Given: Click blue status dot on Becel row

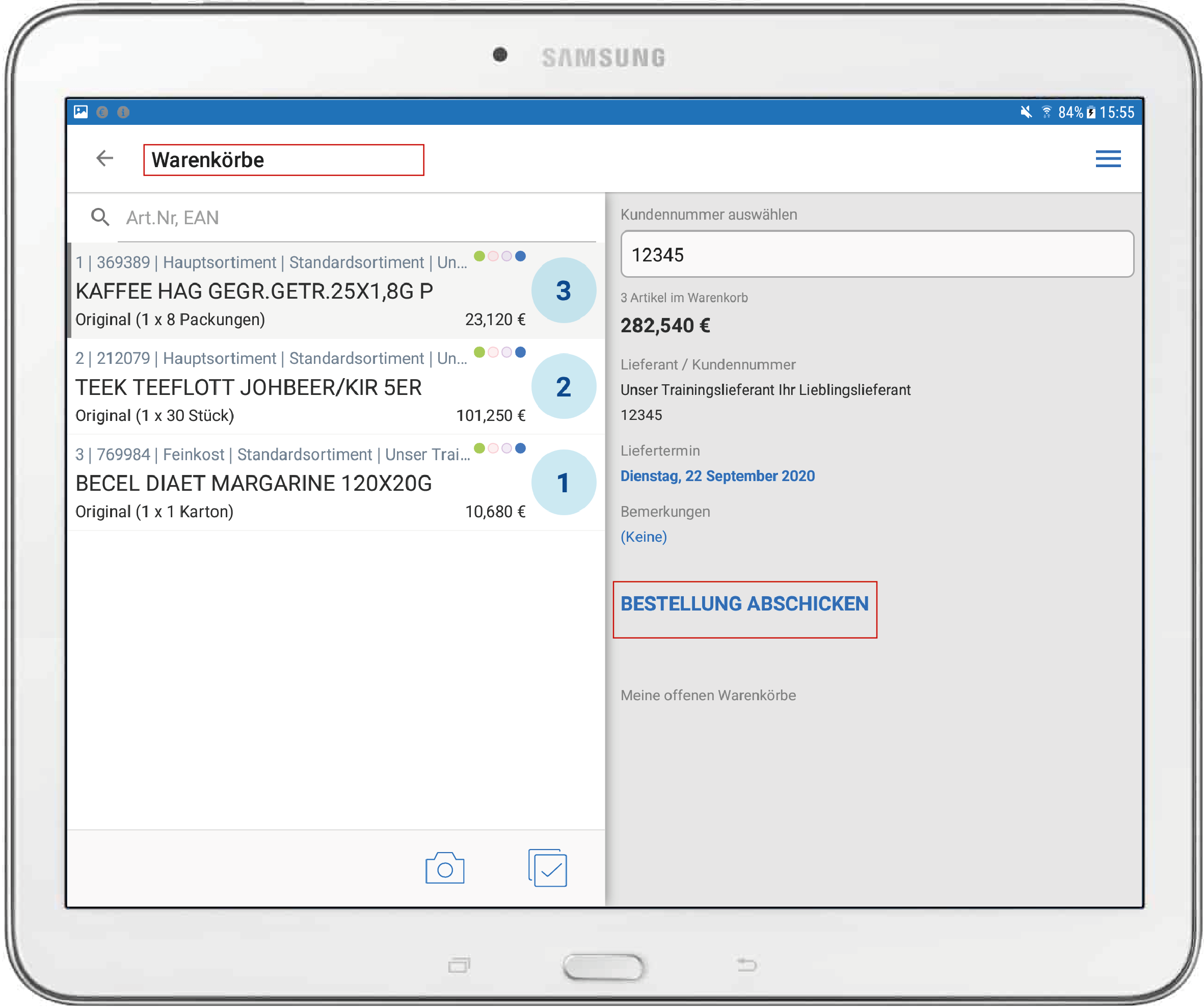Looking at the screenshot, I should tap(521, 449).
